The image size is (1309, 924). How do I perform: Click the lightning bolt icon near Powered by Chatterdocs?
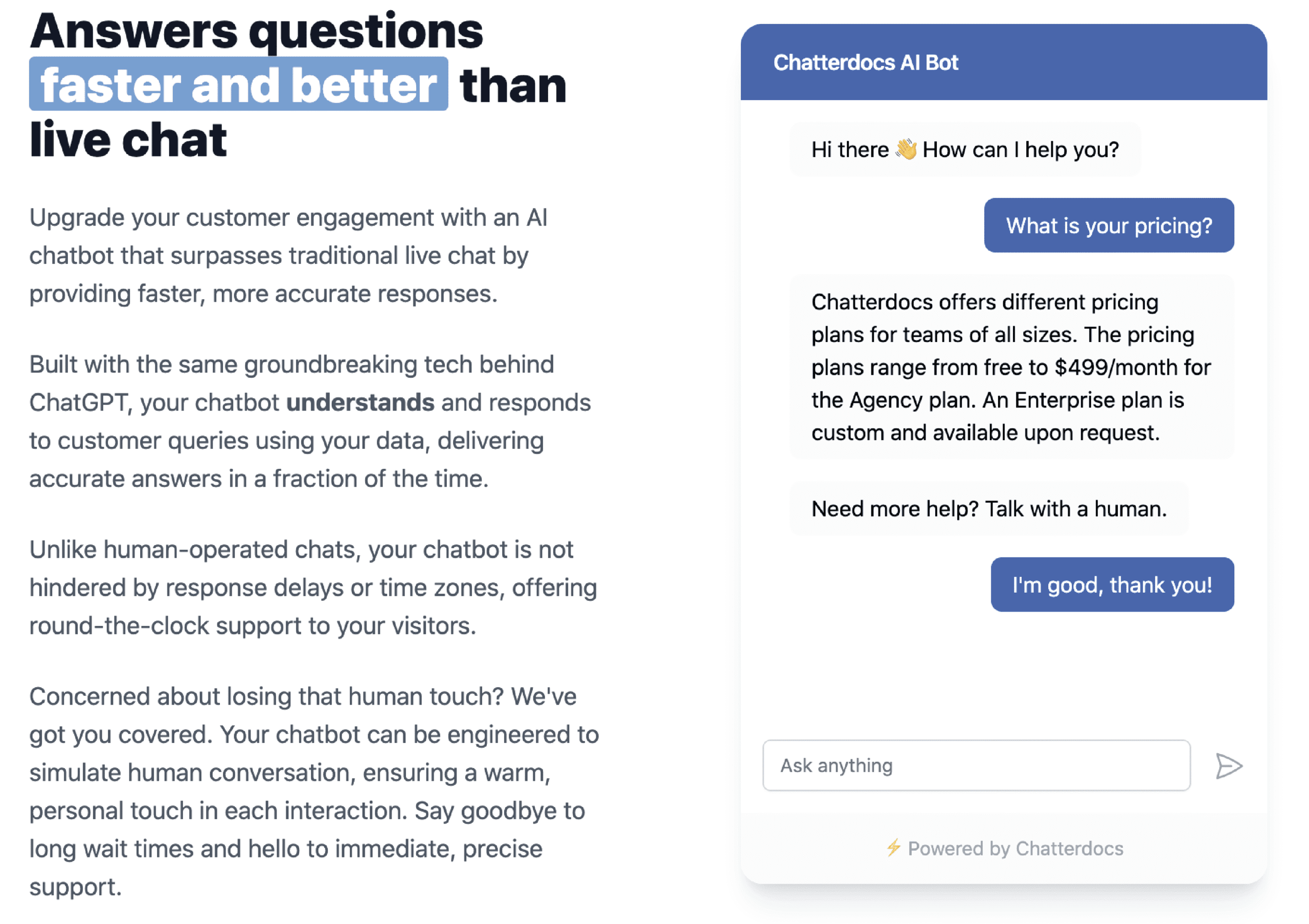(x=895, y=849)
